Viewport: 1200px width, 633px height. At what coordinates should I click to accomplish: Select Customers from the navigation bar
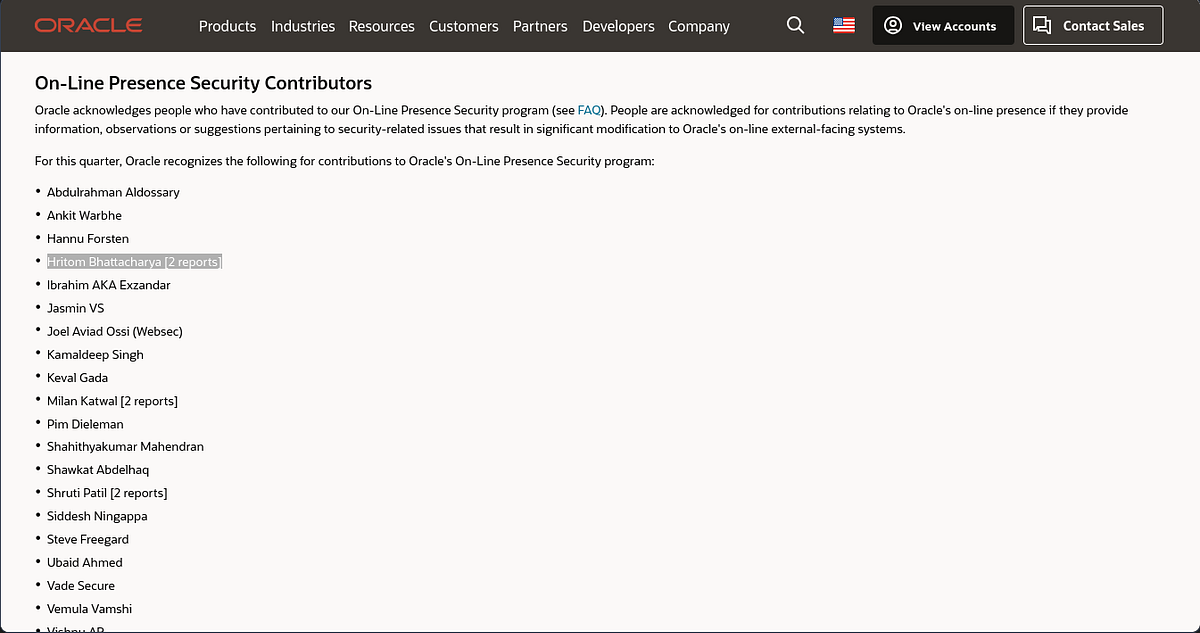[463, 26]
